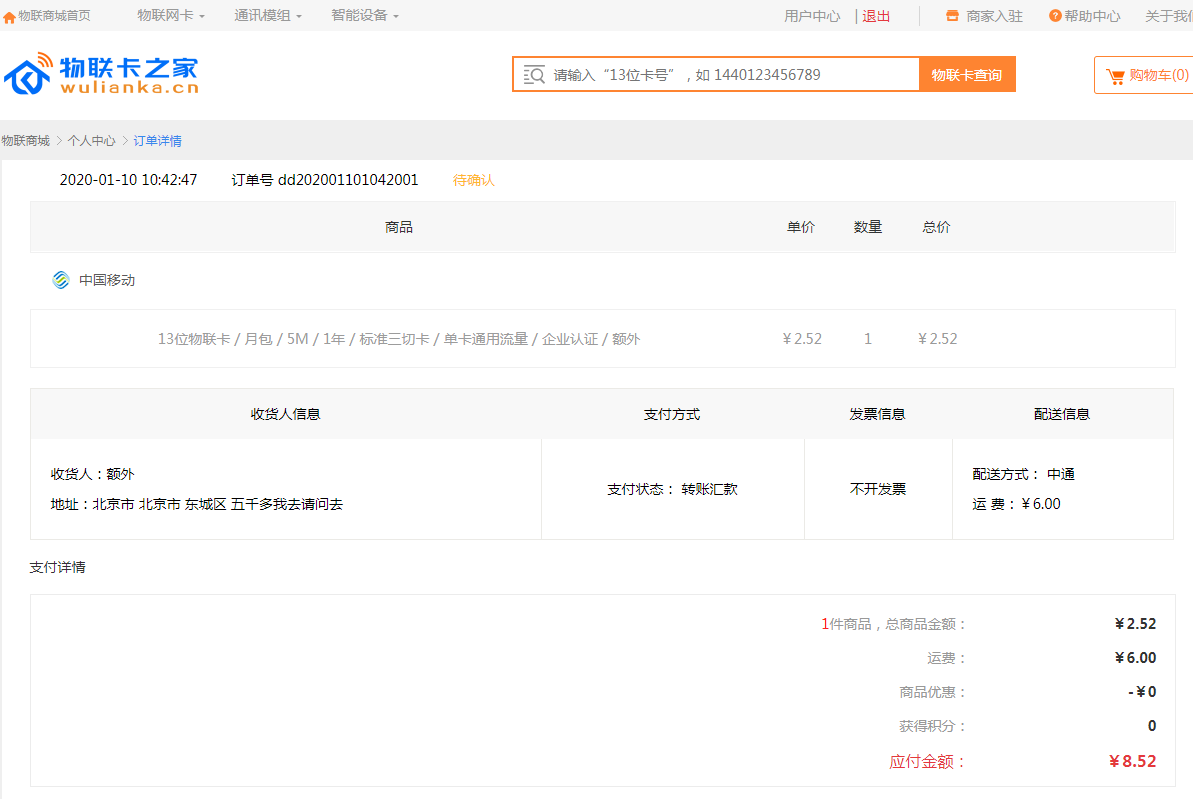Open the 通讯模组 dropdown menu
Viewport: 1193px width, 799px height.
[268, 16]
